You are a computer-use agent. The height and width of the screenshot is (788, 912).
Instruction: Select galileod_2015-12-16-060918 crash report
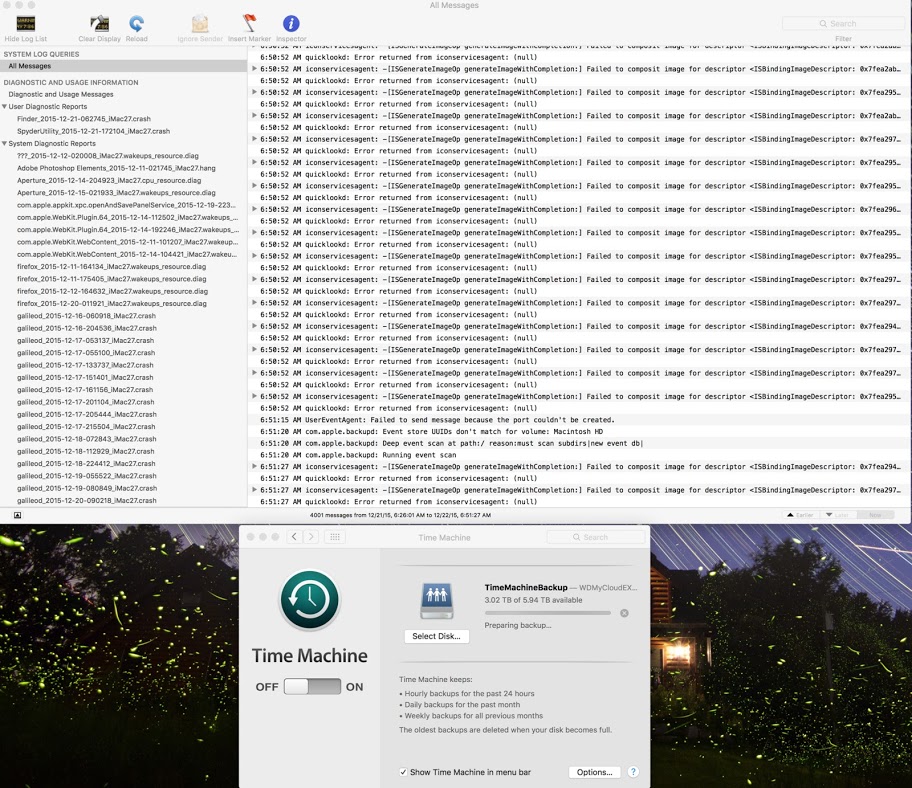tap(87, 316)
